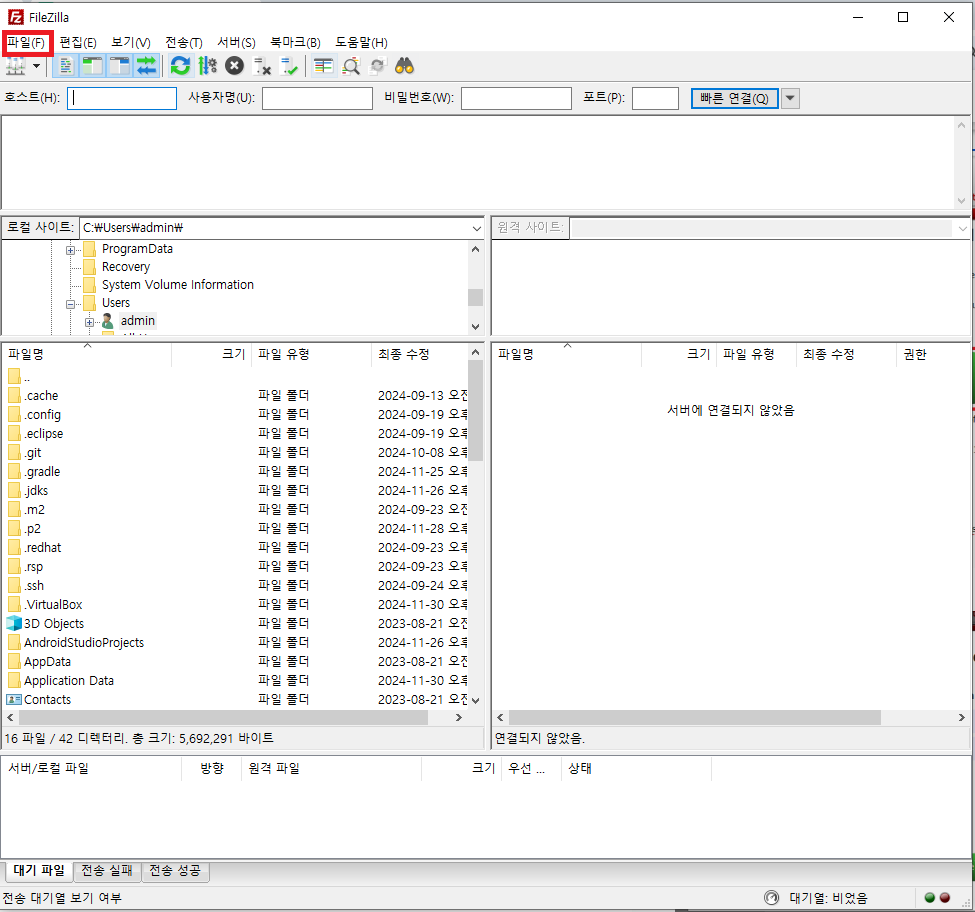Viewport: 975px width, 912px height.
Task: Open the 보기(V) menu
Action: (x=131, y=43)
